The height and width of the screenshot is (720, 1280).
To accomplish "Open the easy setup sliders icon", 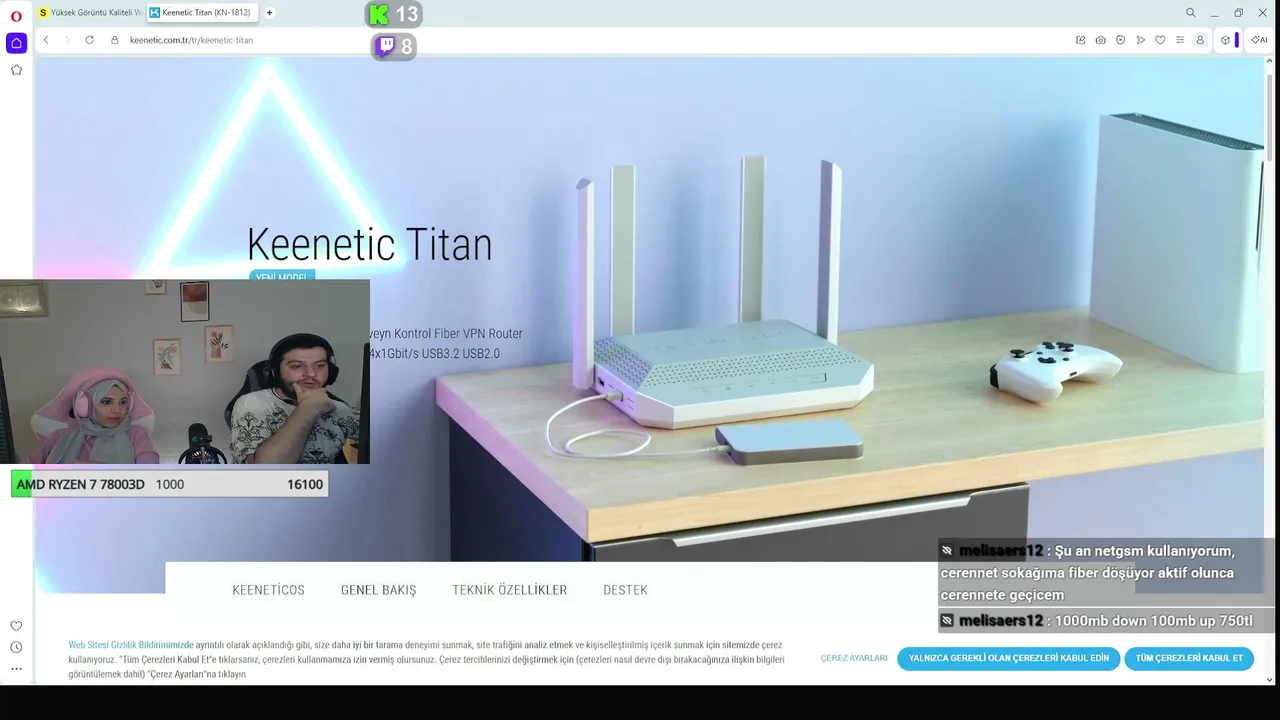I will (x=1180, y=40).
